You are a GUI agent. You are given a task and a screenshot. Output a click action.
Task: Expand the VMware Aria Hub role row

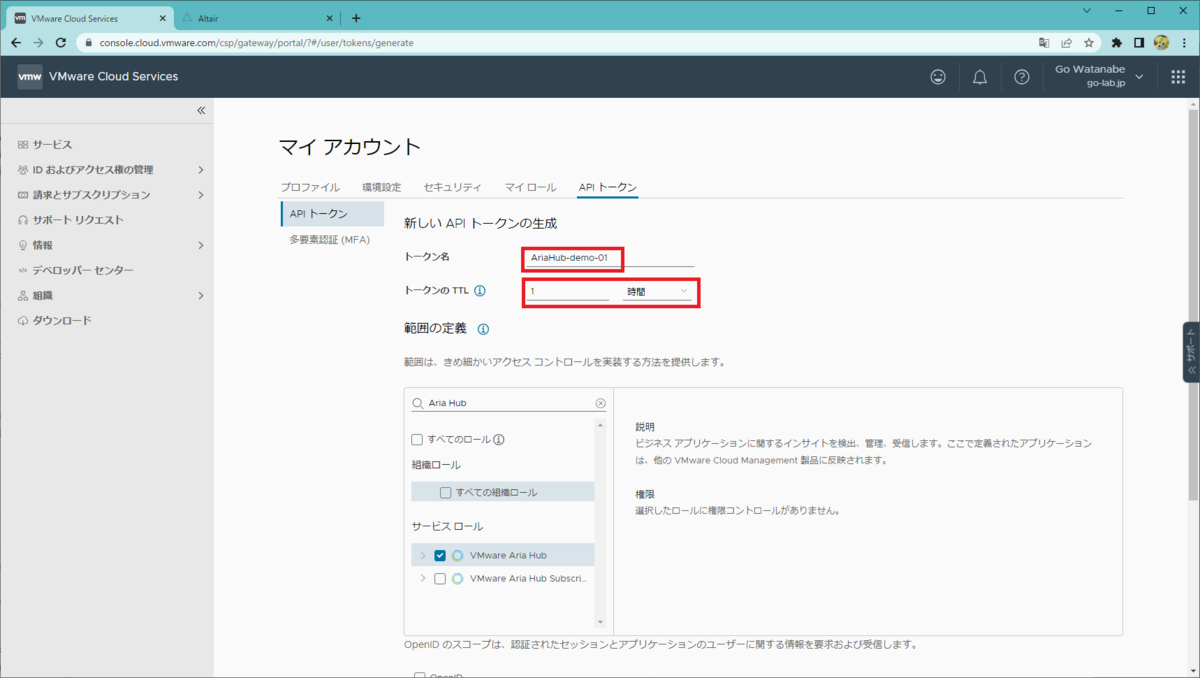423,555
